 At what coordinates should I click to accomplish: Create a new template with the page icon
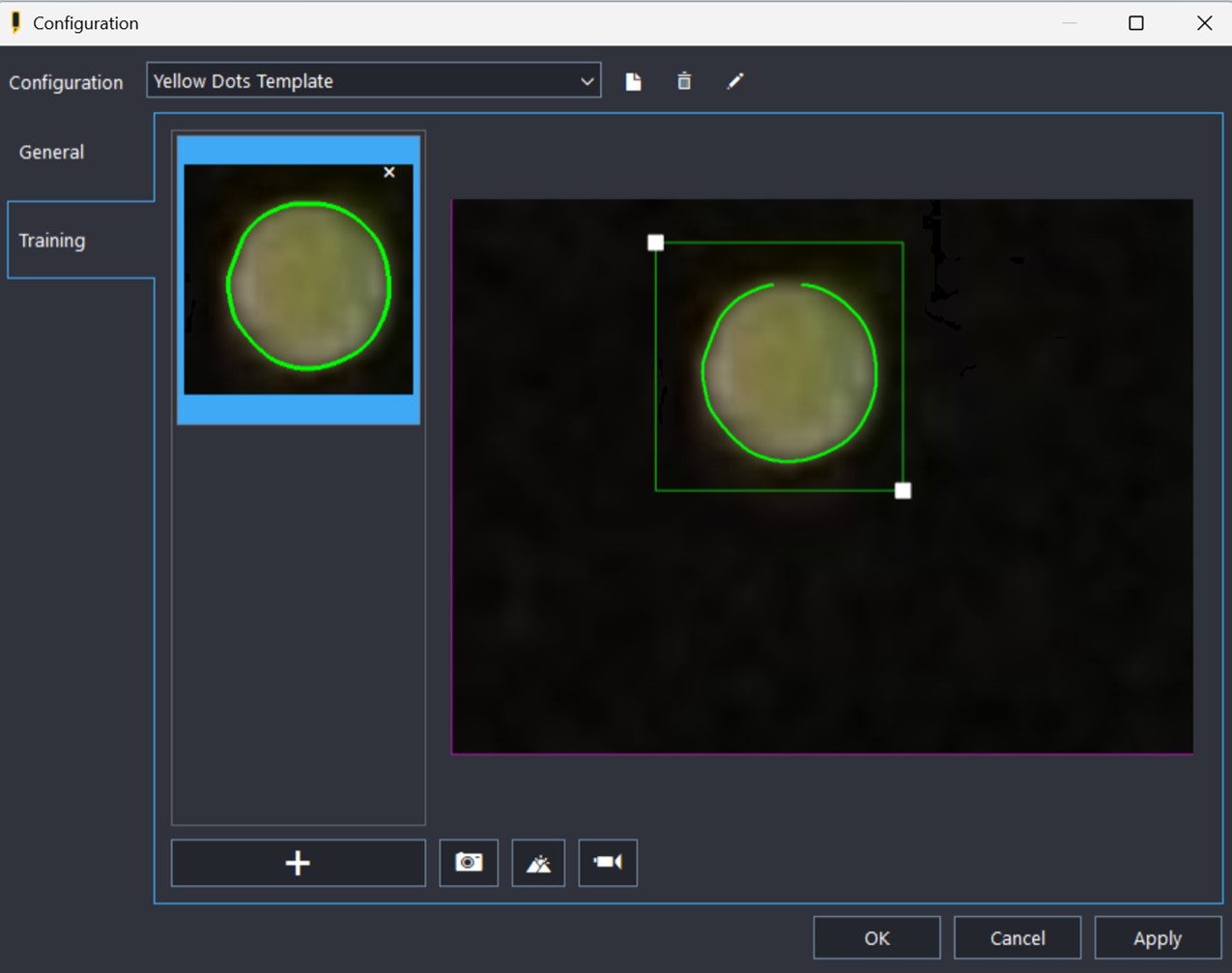point(633,81)
